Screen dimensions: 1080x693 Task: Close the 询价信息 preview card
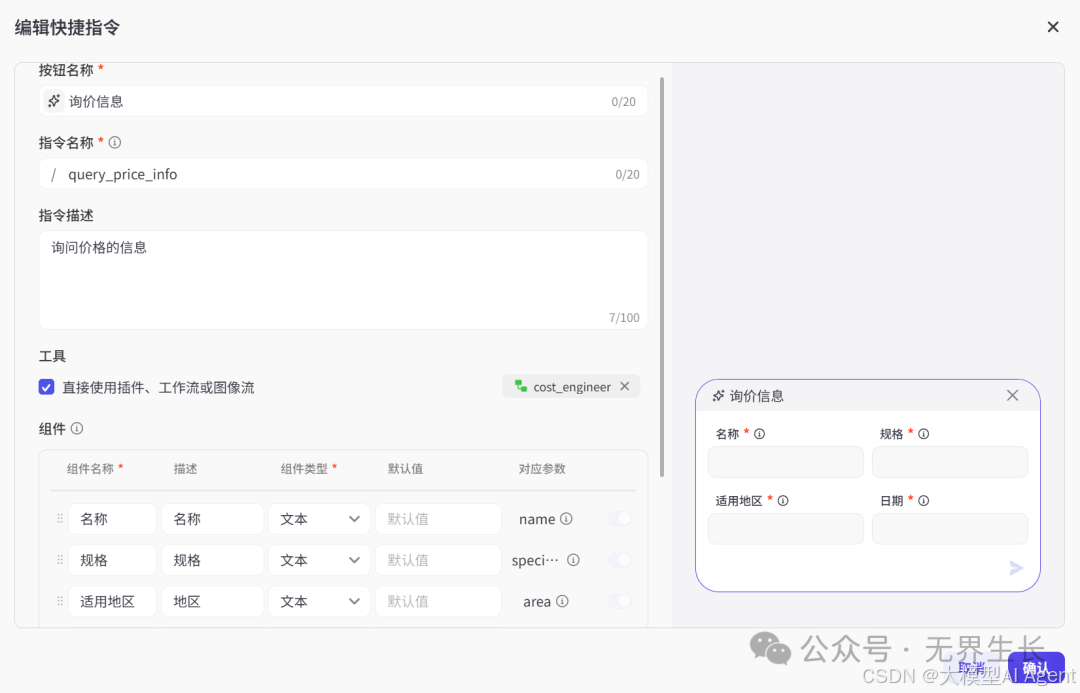point(1012,395)
